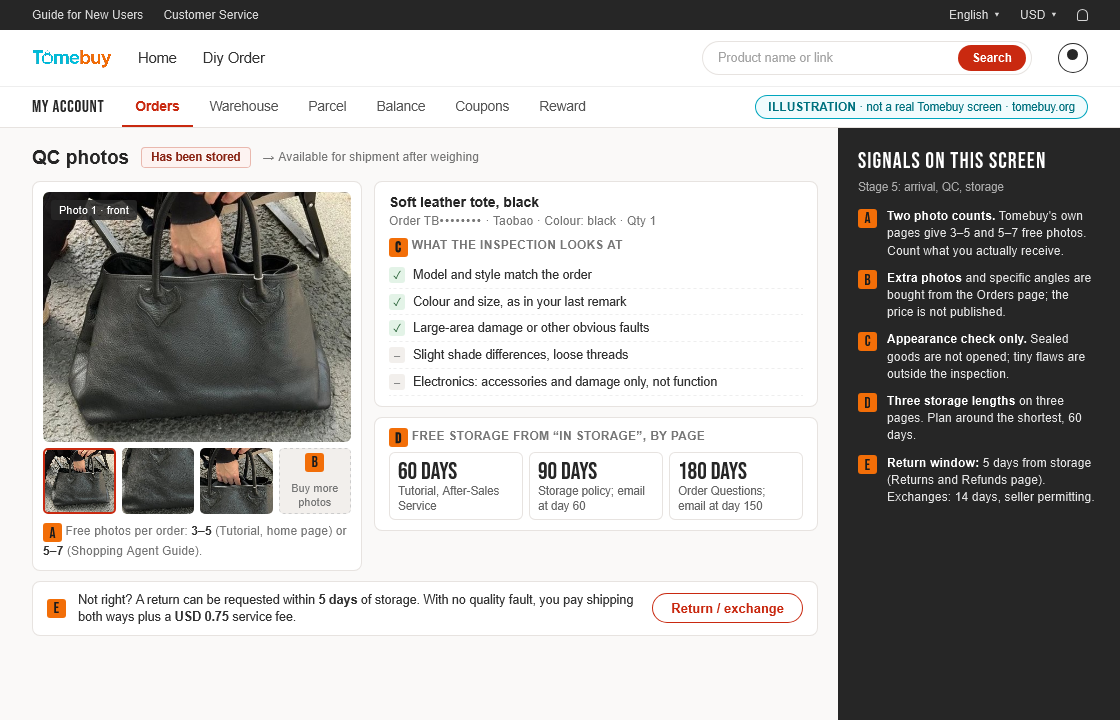Open Guide for New Users link
Screen dimensions: 1120x720
(87, 15)
